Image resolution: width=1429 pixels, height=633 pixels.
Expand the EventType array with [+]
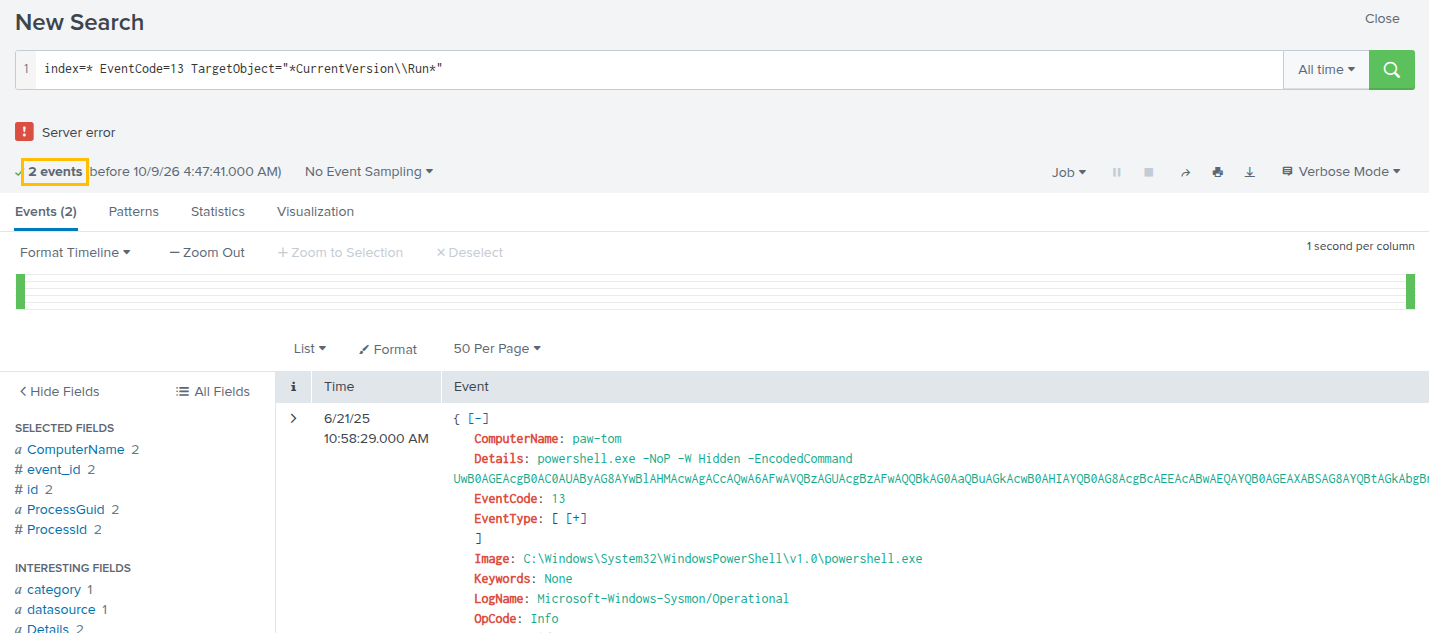point(576,518)
